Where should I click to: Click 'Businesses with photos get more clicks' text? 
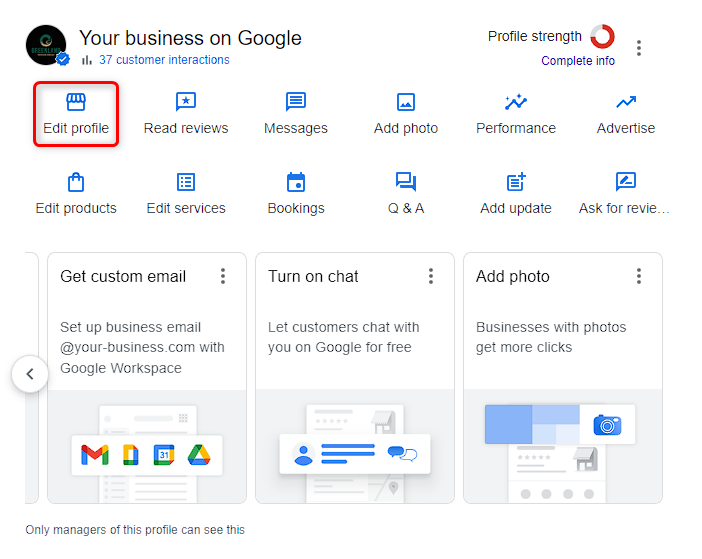pos(551,337)
